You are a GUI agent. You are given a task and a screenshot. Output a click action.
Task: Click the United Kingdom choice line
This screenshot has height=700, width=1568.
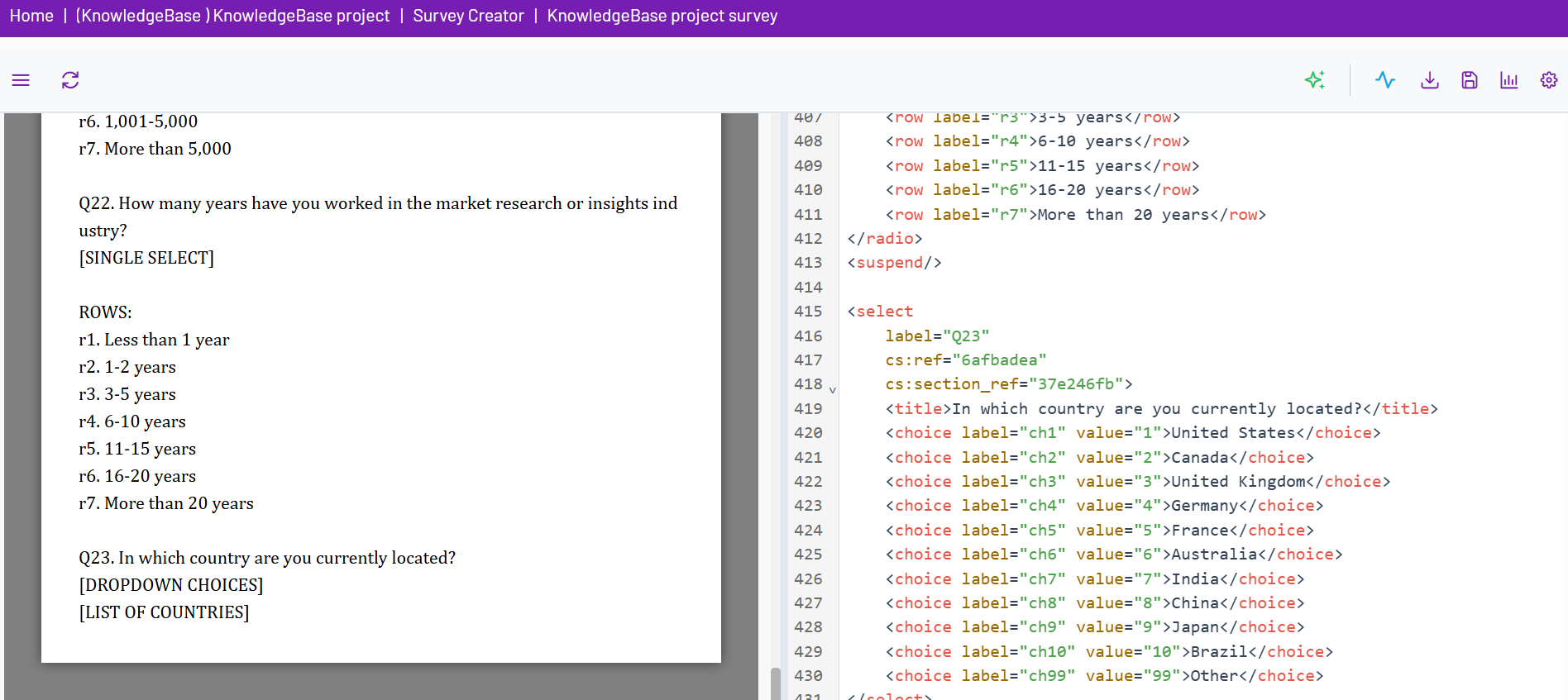tap(1138, 482)
